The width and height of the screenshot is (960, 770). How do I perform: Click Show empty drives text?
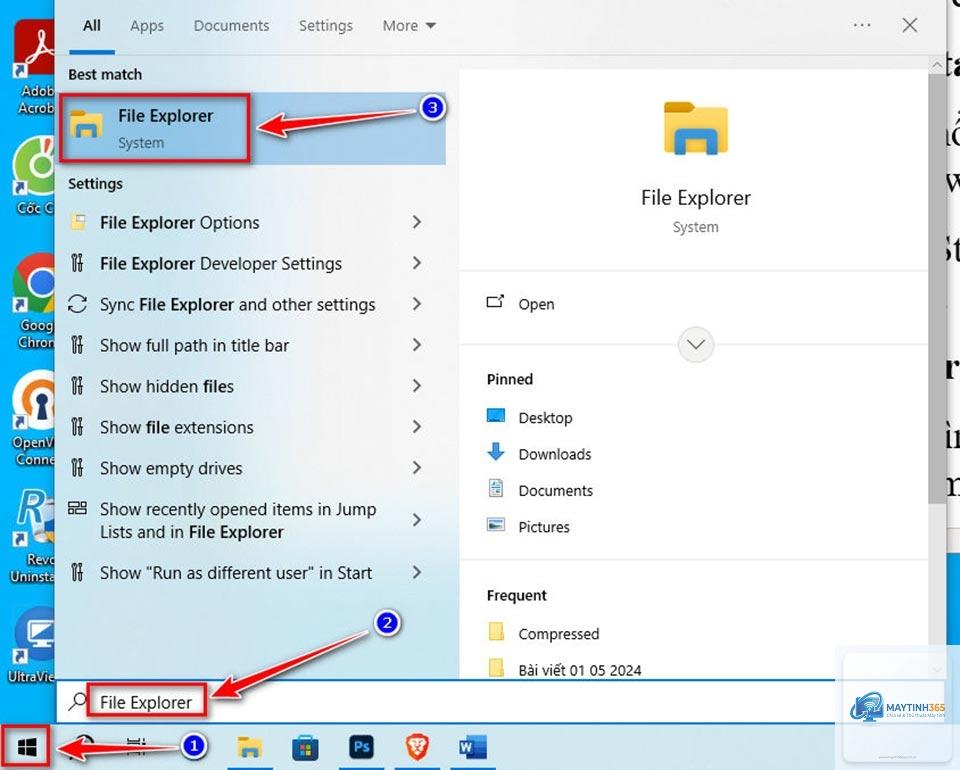[x=171, y=468]
